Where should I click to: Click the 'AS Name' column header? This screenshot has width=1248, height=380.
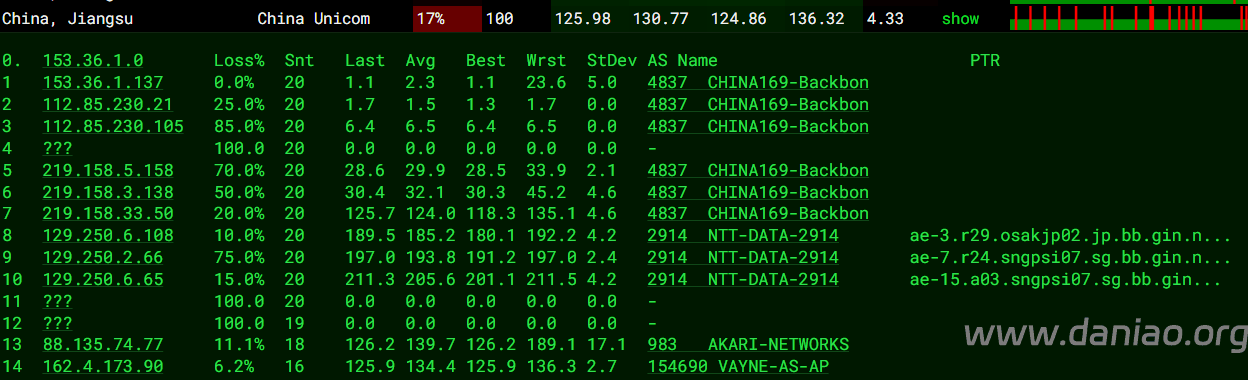[682, 61]
